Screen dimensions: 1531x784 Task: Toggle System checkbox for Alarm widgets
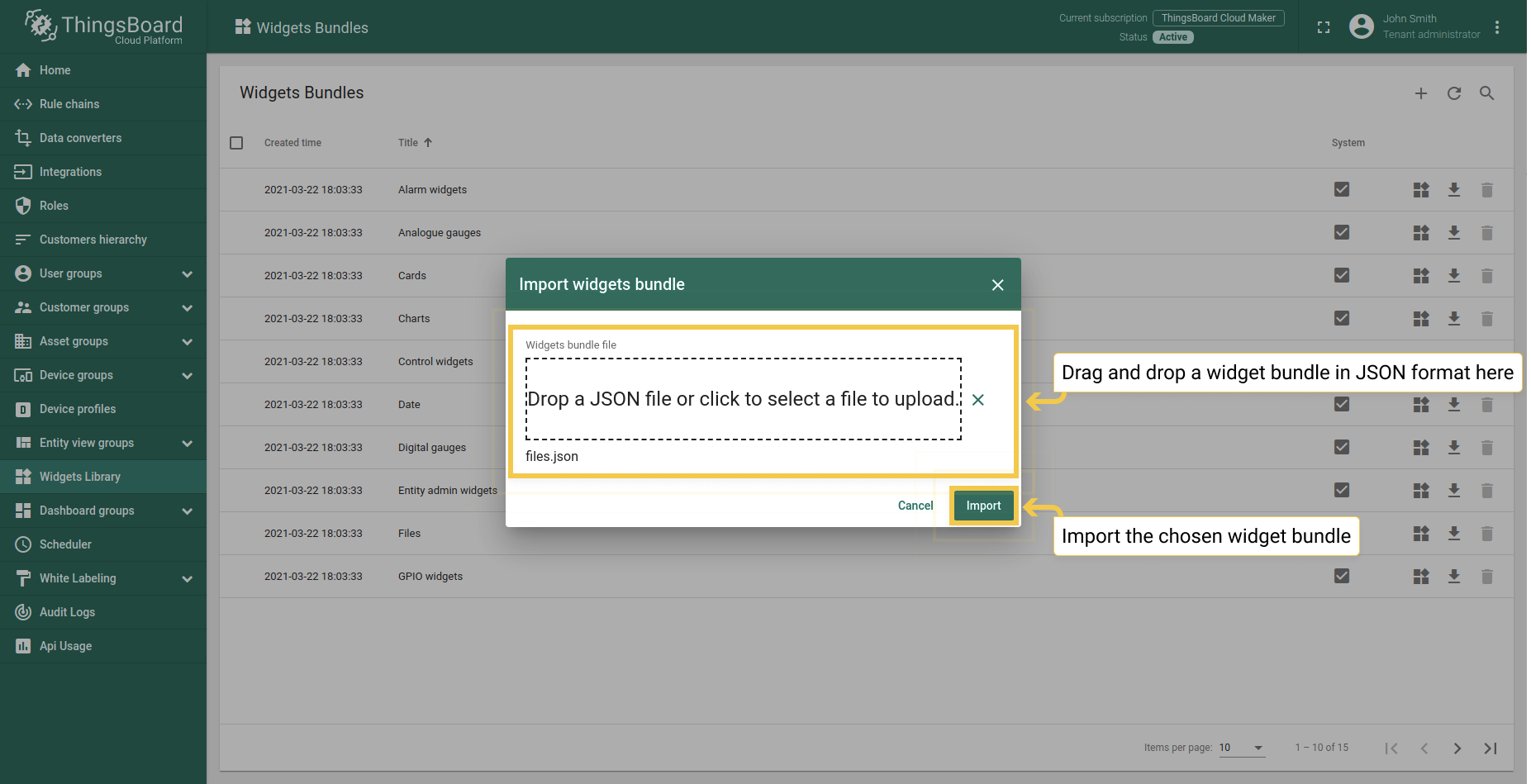tap(1342, 190)
